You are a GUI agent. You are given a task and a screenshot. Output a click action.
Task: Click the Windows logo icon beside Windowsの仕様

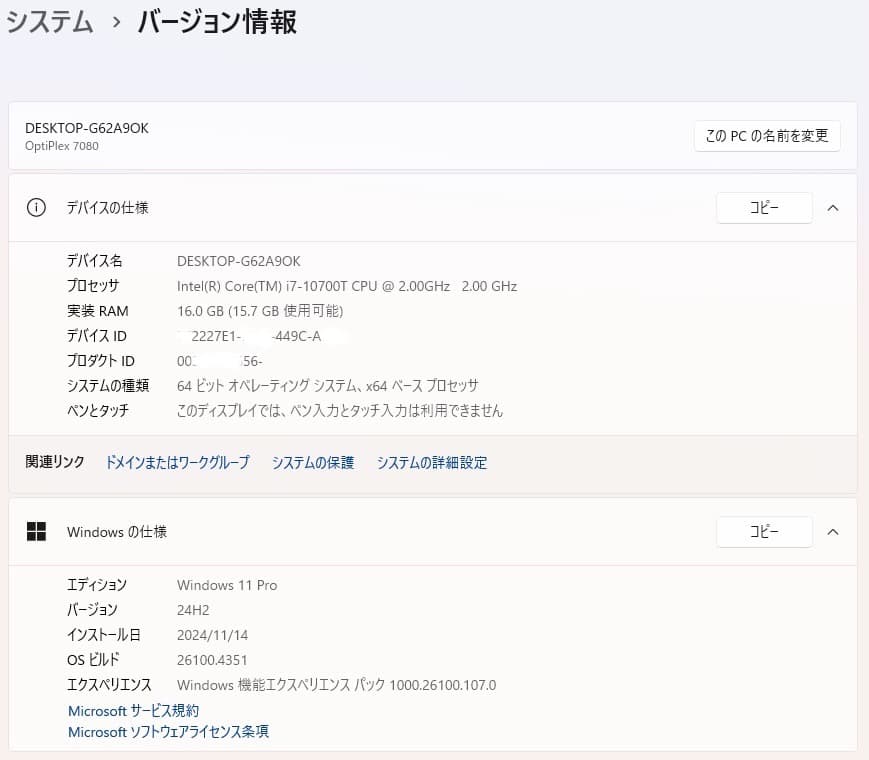(x=36, y=531)
